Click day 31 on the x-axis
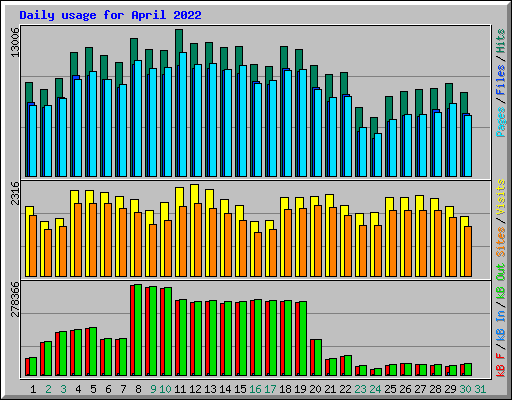The width and height of the screenshot is (512, 400). tap(480, 389)
